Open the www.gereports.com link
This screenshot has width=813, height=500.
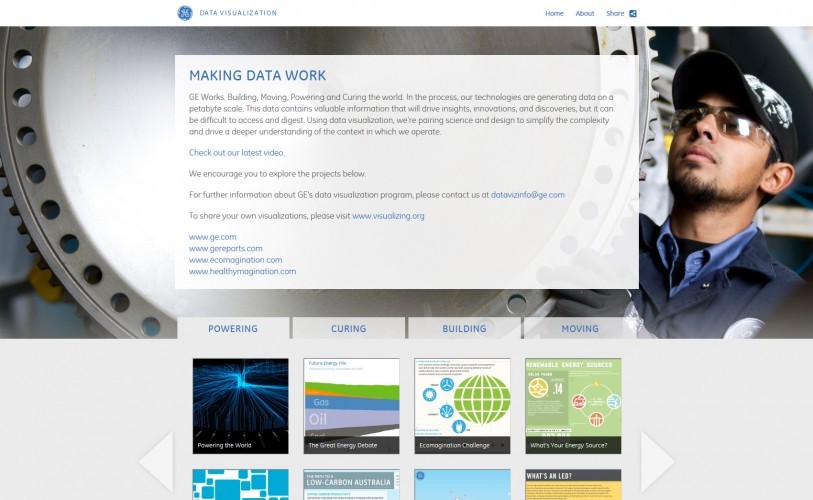(226, 248)
